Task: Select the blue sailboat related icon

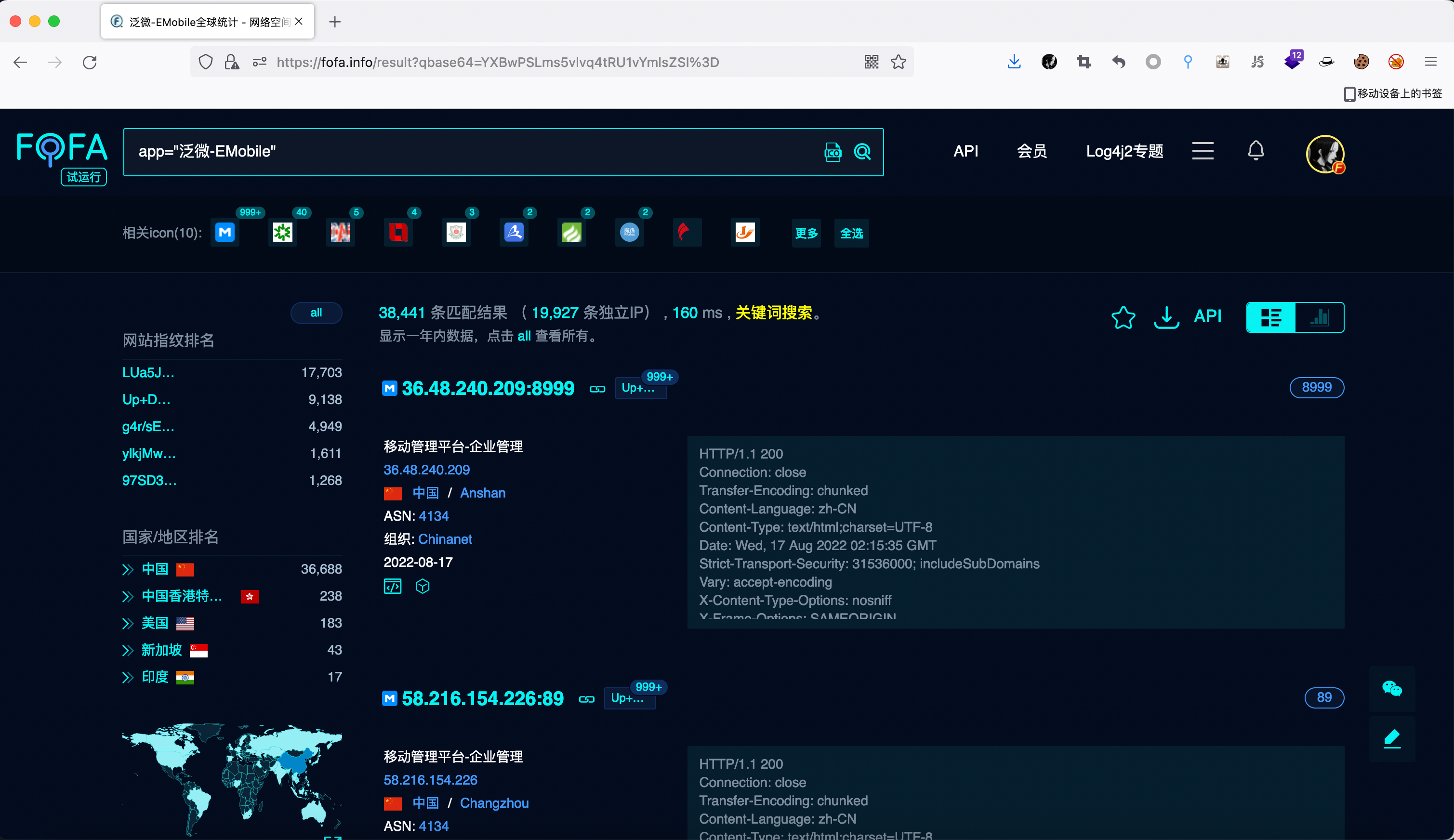Action: coord(514,233)
